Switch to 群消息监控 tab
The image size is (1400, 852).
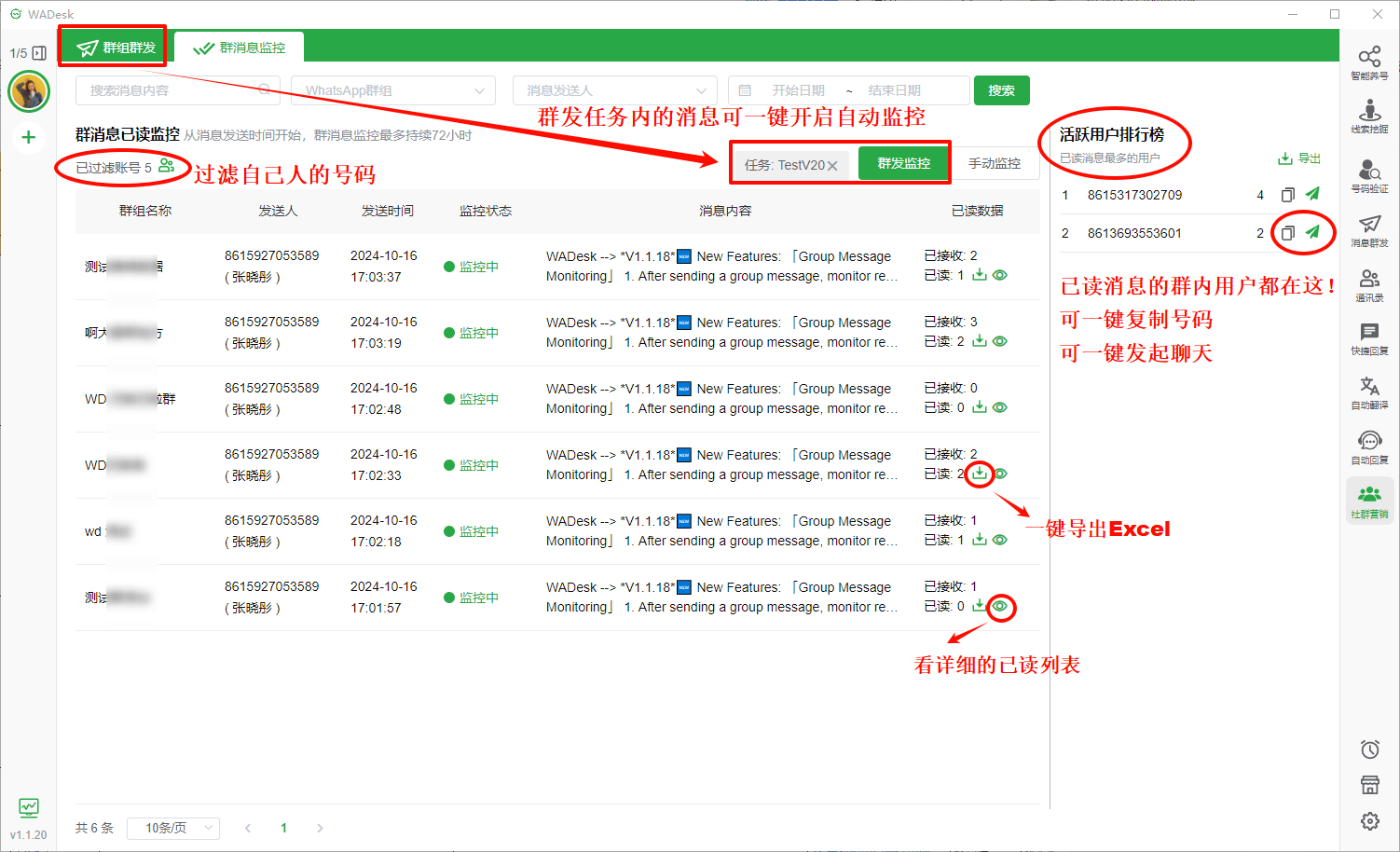(239, 47)
